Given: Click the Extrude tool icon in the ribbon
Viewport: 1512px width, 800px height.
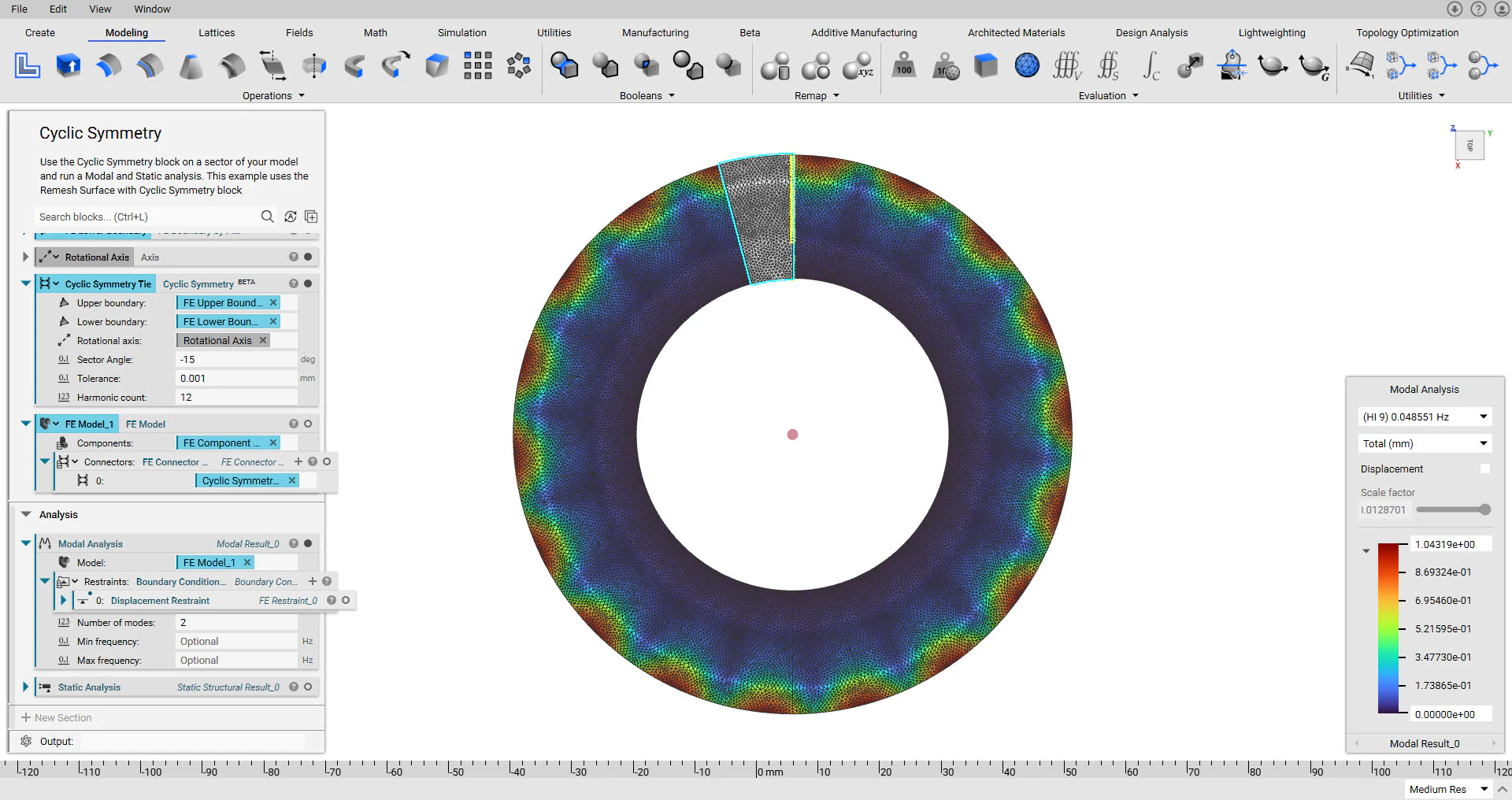Looking at the screenshot, I should pyautogui.click(x=69, y=65).
